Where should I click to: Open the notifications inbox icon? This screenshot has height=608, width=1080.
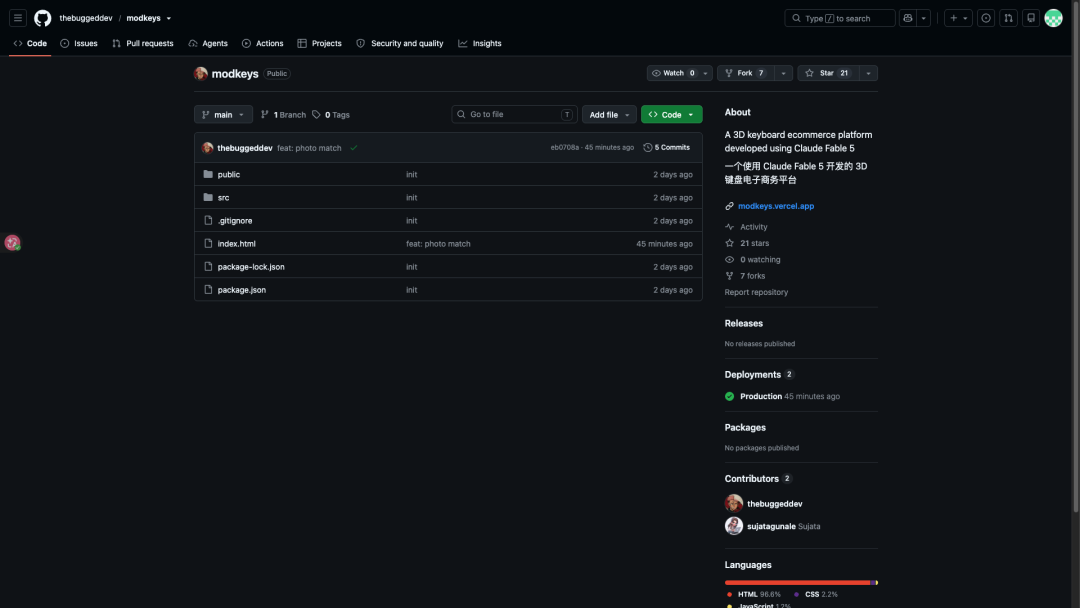[1031, 18]
